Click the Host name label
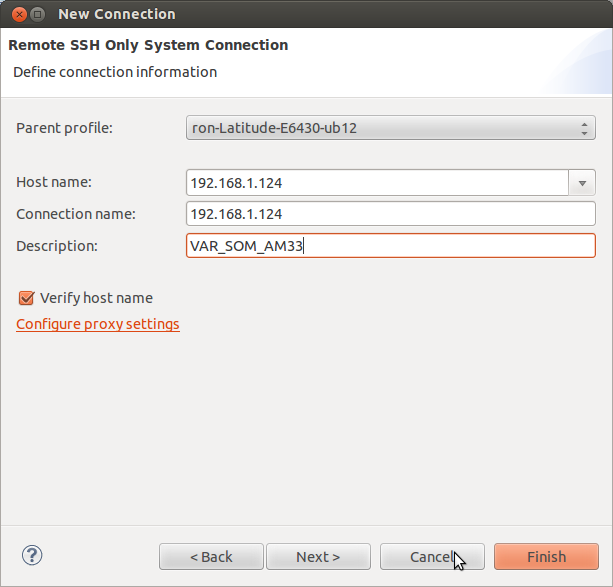The height and width of the screenshot is (587, 613). click(54, 182)
